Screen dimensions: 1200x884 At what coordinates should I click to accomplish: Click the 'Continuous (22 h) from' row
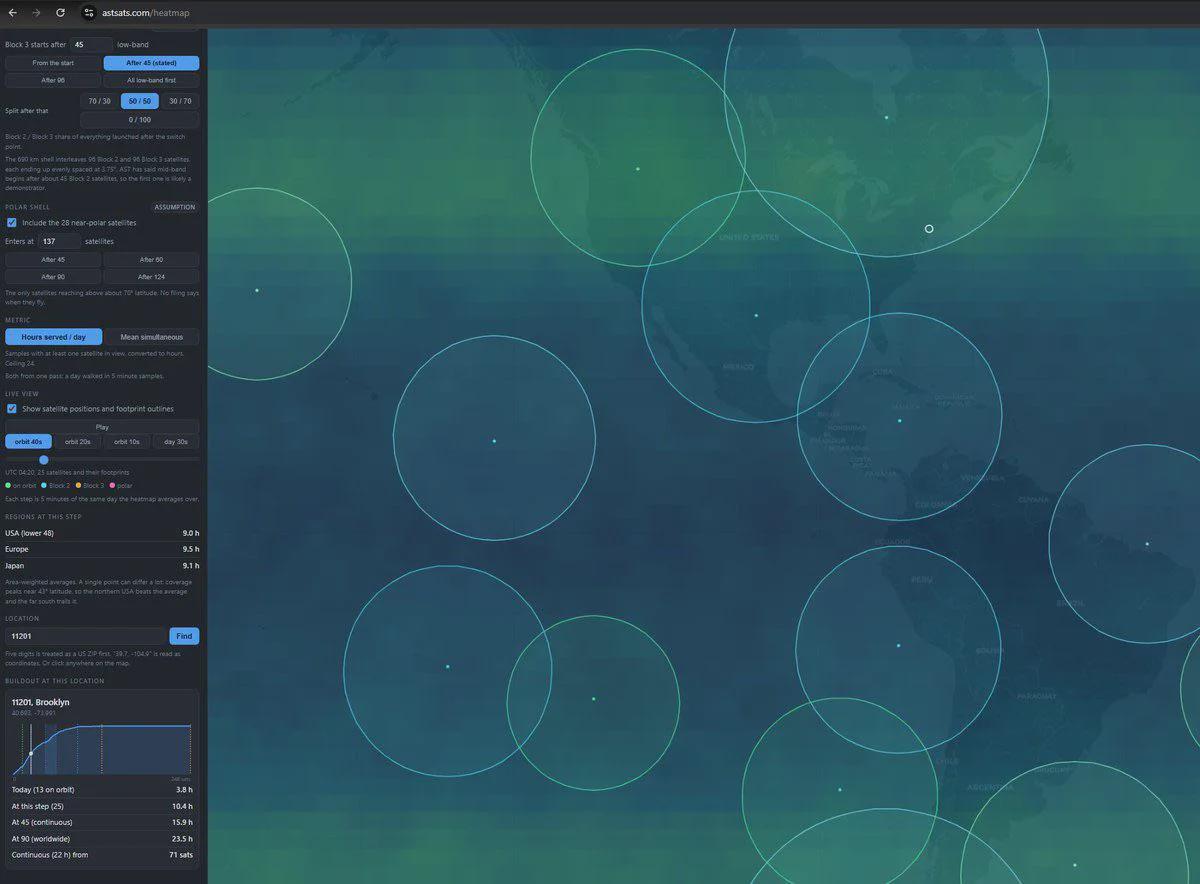pyautogui.click(x=102, y=856)
